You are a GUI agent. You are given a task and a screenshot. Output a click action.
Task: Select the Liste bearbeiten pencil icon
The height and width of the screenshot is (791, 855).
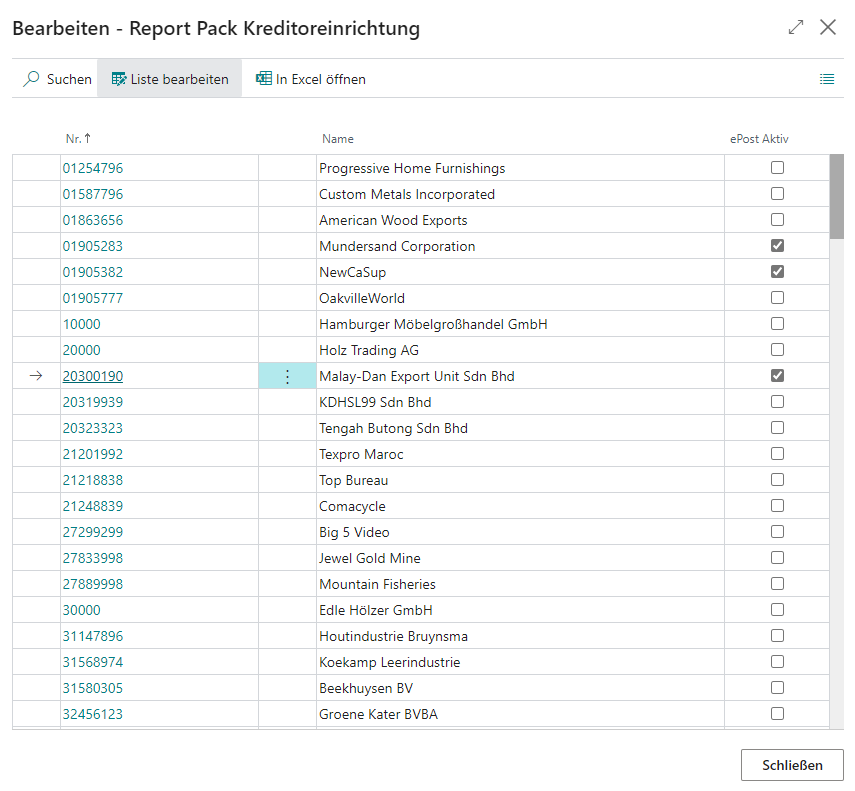[117, 78]
